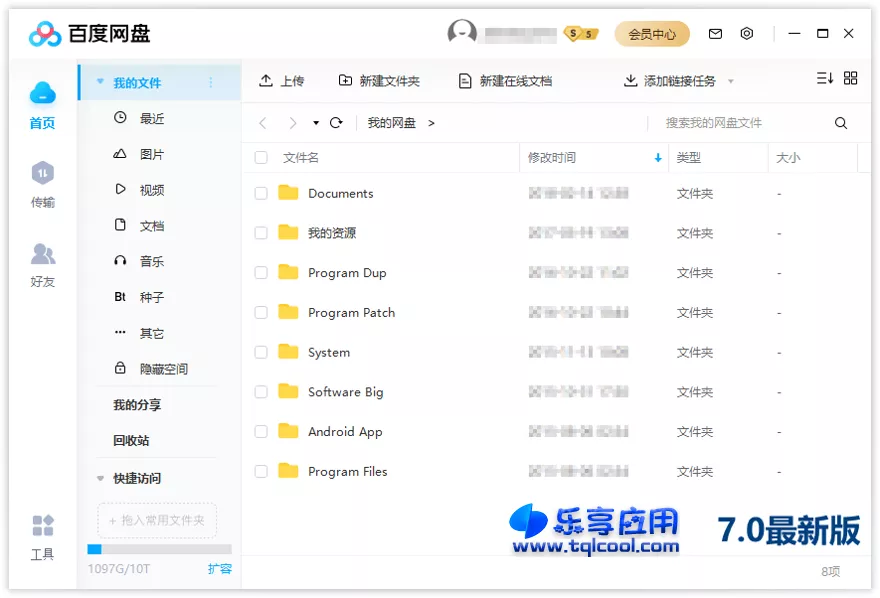Collapse the 我的文件 tree arrow

click(100, 82)
